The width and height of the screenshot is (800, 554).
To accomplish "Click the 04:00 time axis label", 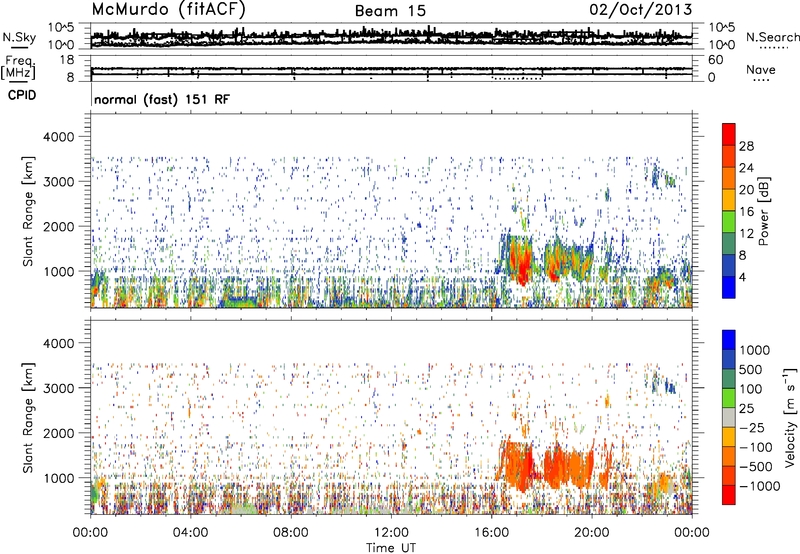I will tap(190, 533).
